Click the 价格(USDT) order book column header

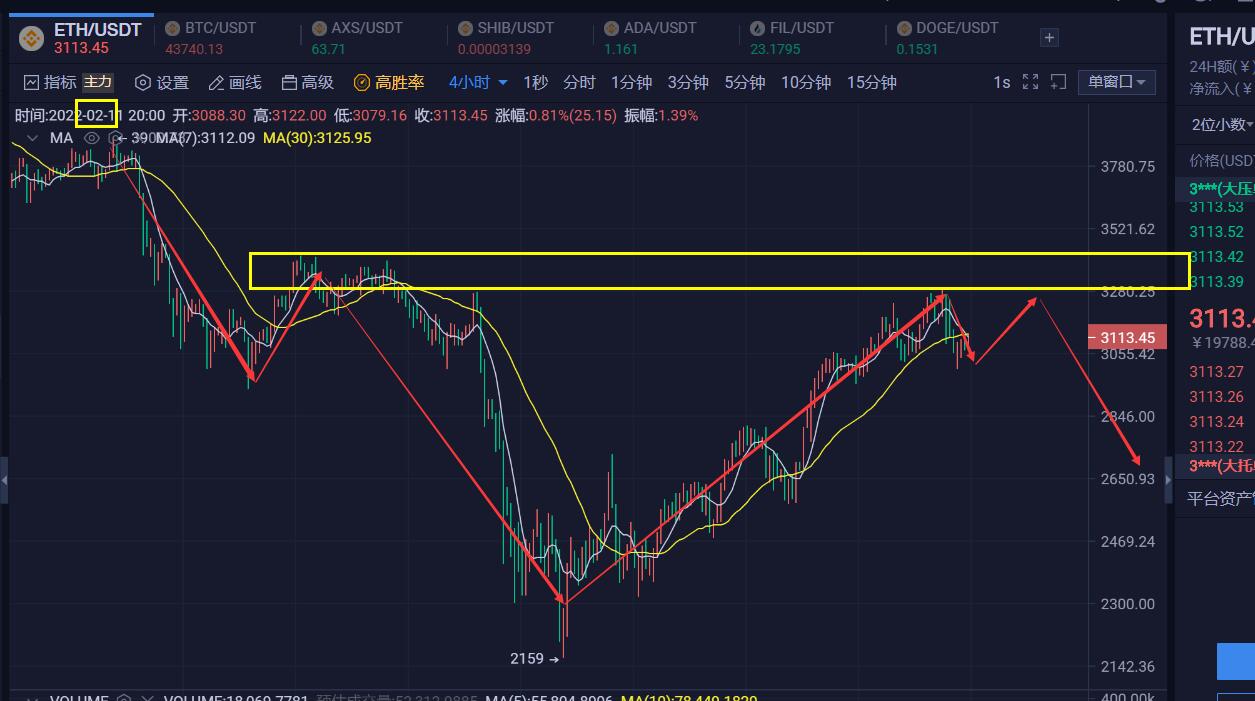1221,160
